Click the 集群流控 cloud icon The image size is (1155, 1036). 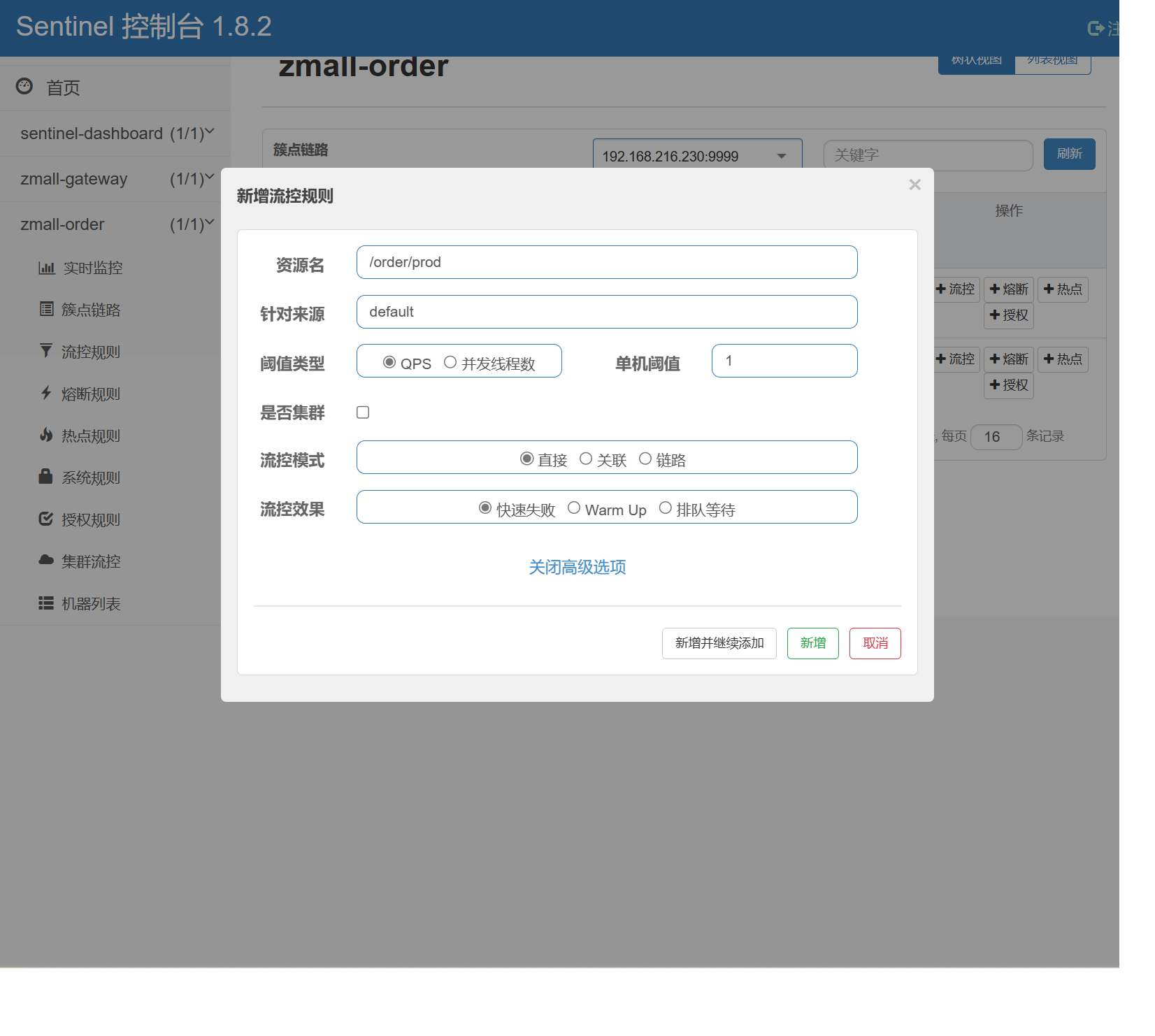point(46,560)
